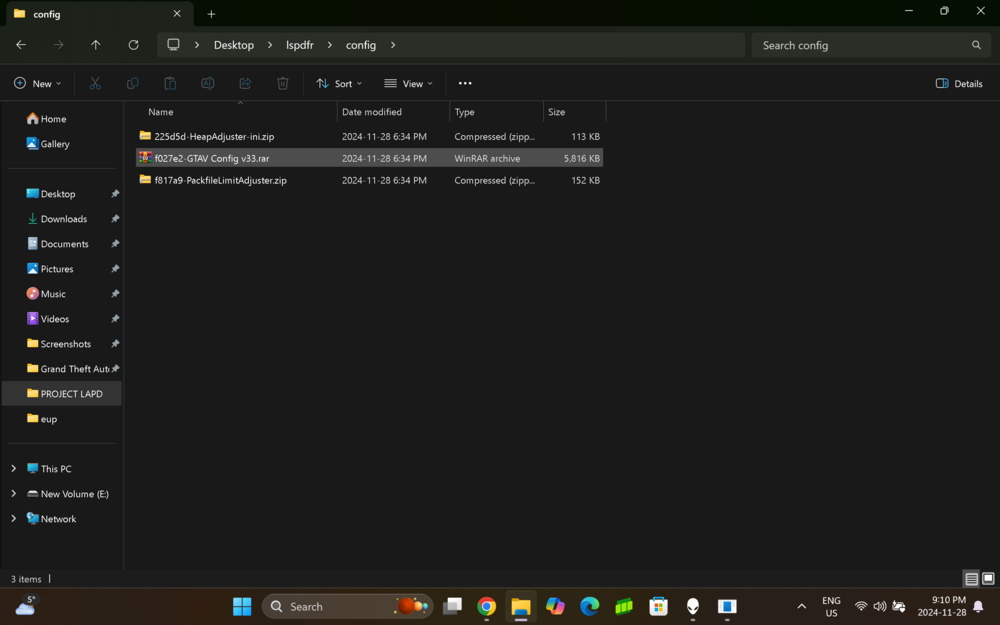This screenshot has height=625, width=1000.
Task: Click the Delete icon in the toolbar
Action: pos(282,83)
